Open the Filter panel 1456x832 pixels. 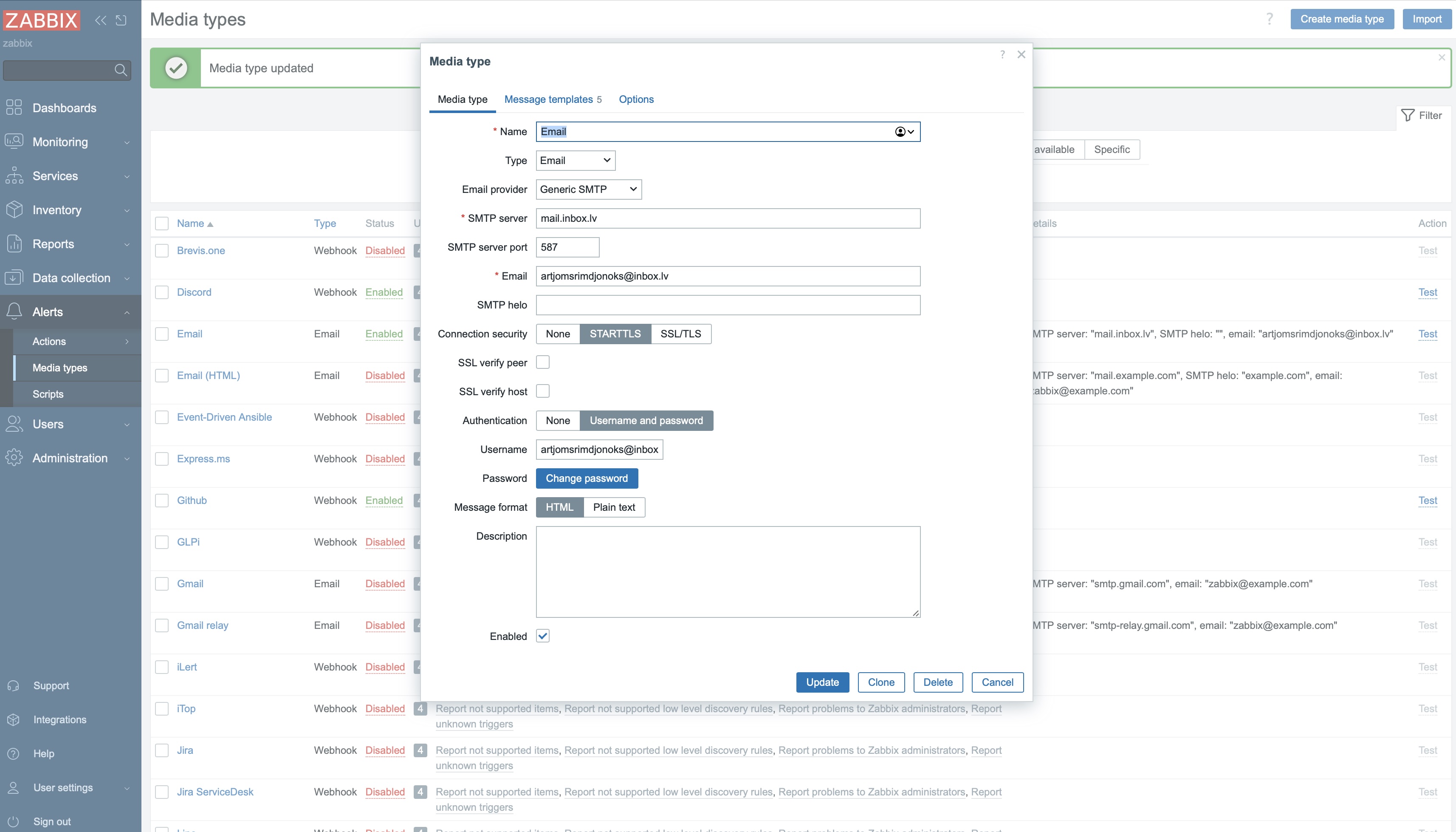pyautogui.click(x=1422, y=116)
